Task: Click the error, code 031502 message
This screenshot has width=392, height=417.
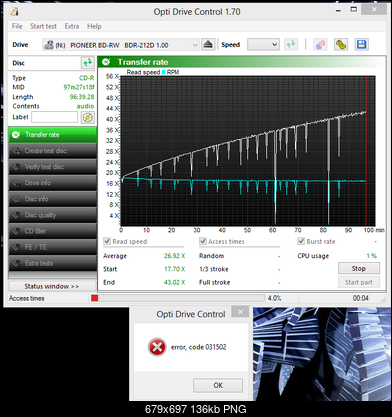Action: (199, 347)
